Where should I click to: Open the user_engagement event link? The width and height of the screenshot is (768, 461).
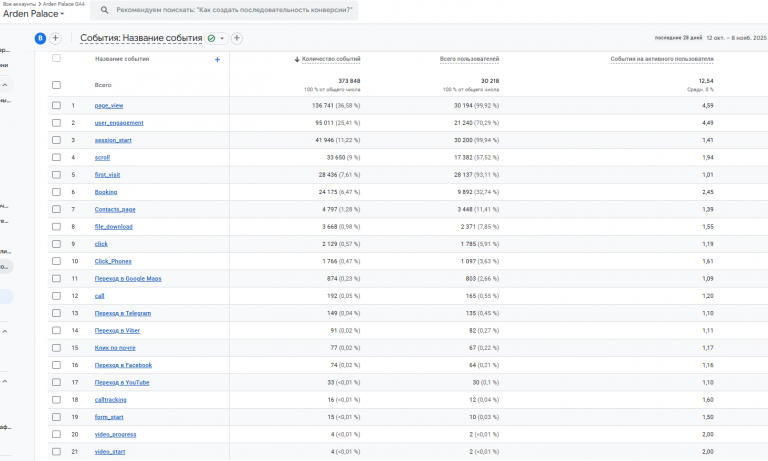[119, 123]
